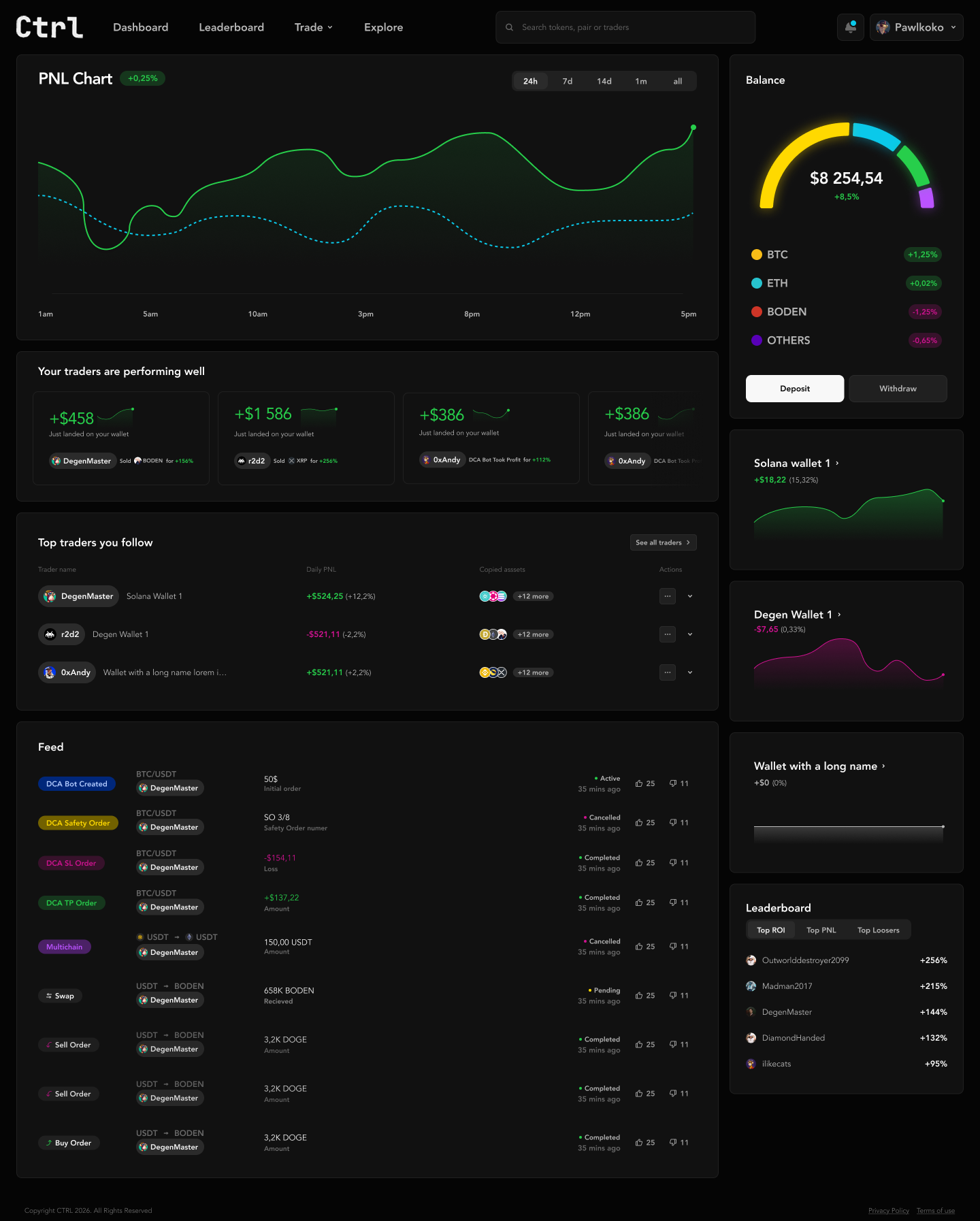
Task: Switch leaderboard to Top PNL tab
Action: (x=821, y=930)
